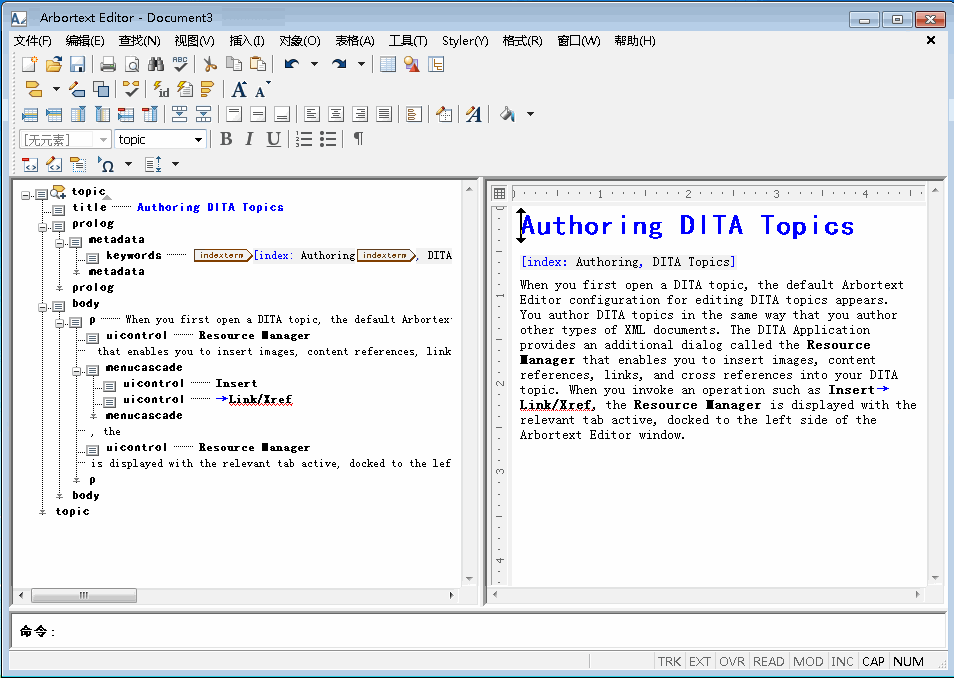The image size is (954, 678).
Task: Create a new document with the New icon
Action: (30, 64)
